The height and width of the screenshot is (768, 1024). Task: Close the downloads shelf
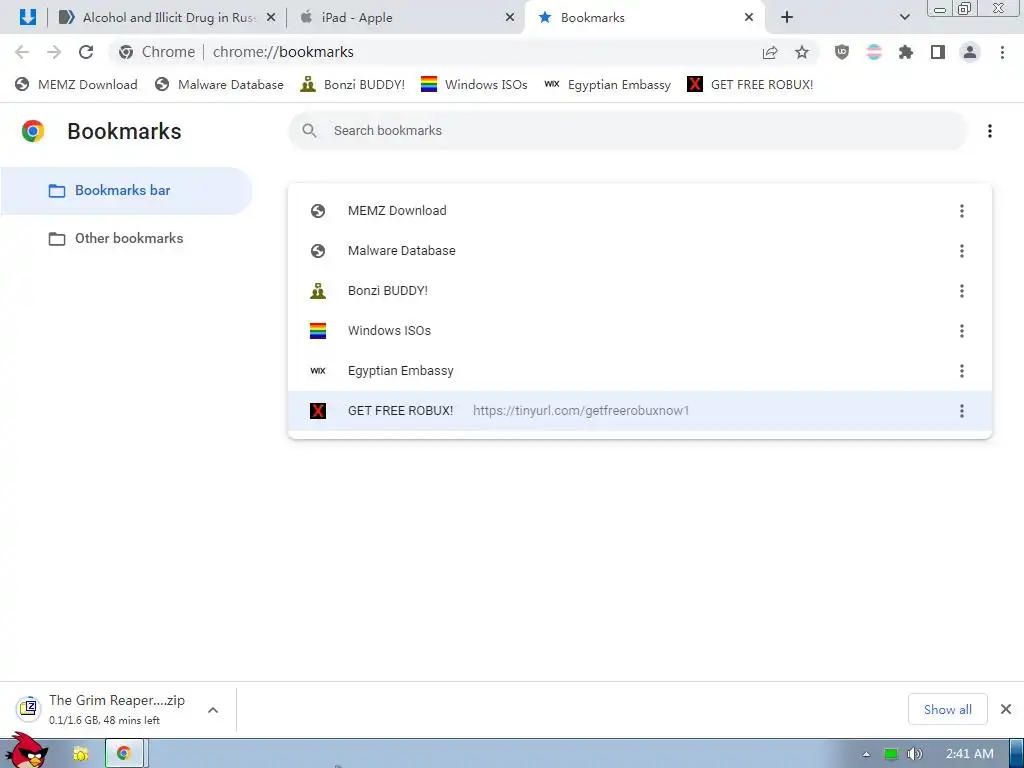(1006, 709)
